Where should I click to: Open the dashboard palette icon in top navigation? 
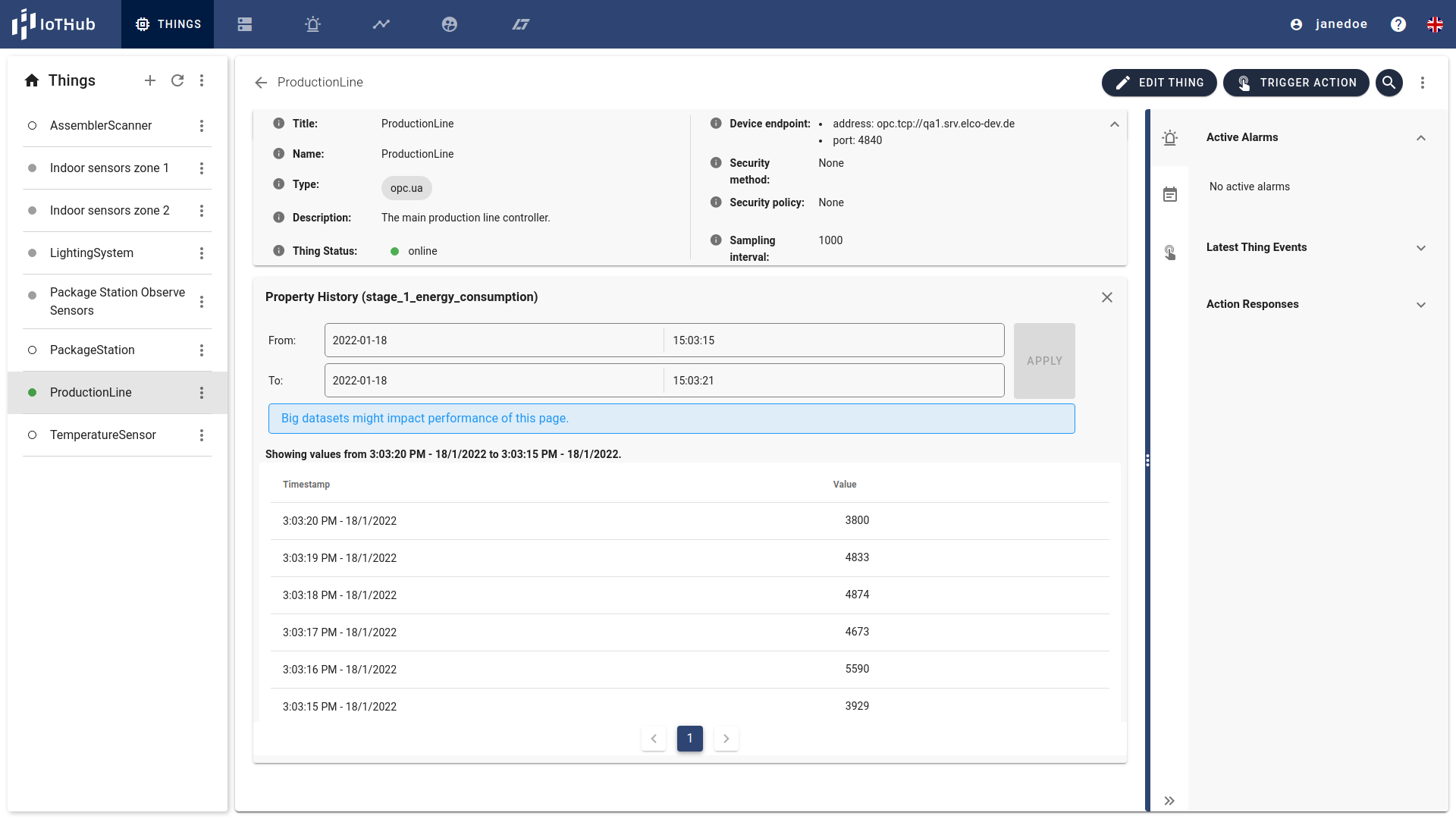coord(450,24)
